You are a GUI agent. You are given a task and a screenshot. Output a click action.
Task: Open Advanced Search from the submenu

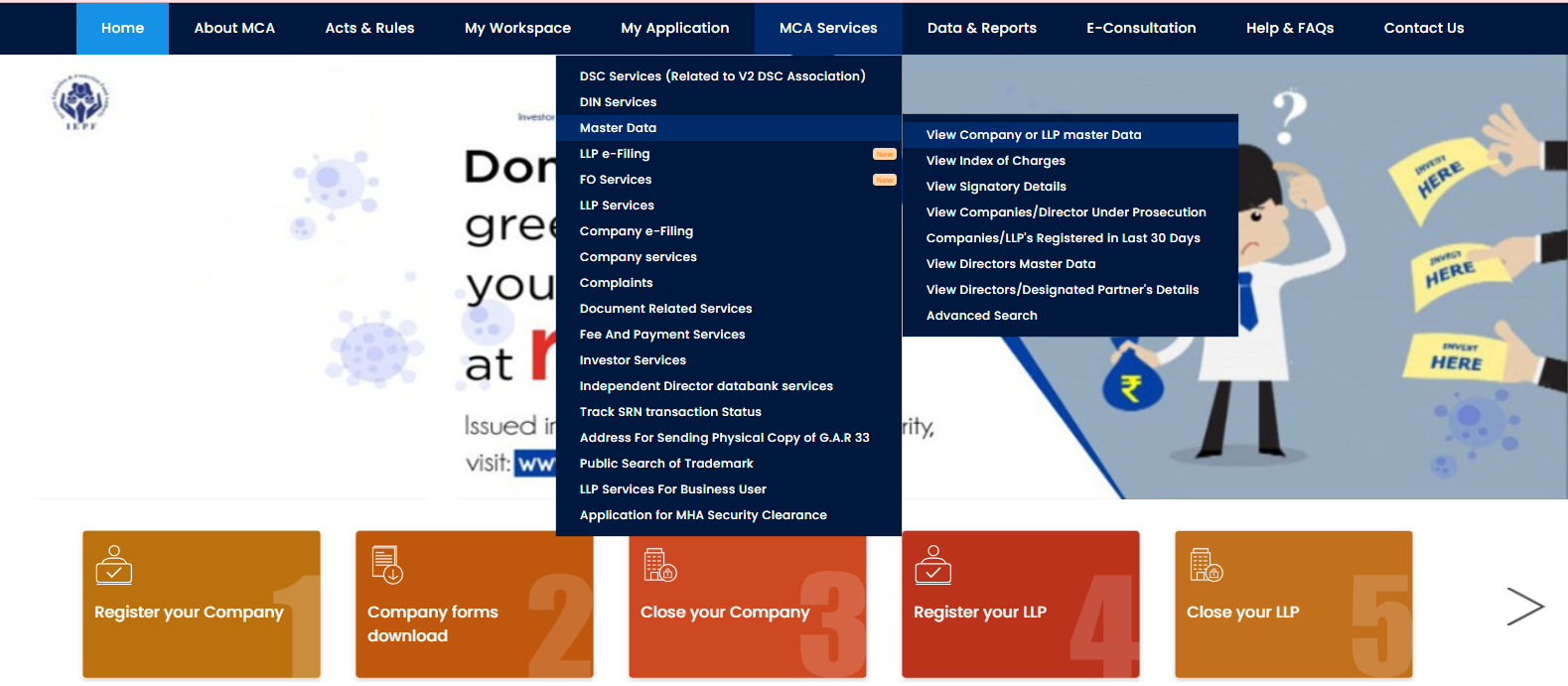[x=981, y=316]
